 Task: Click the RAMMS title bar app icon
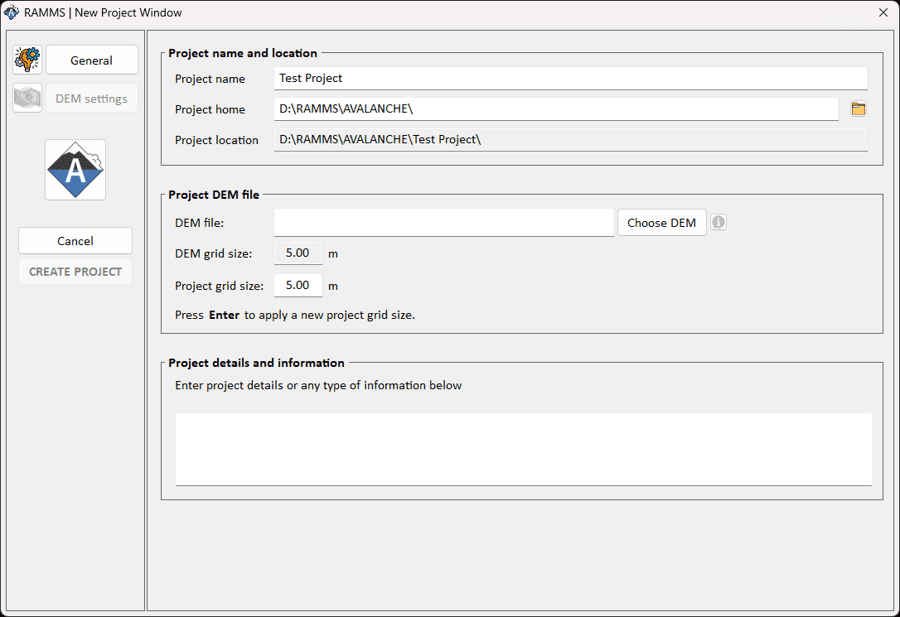coord(11,13)
